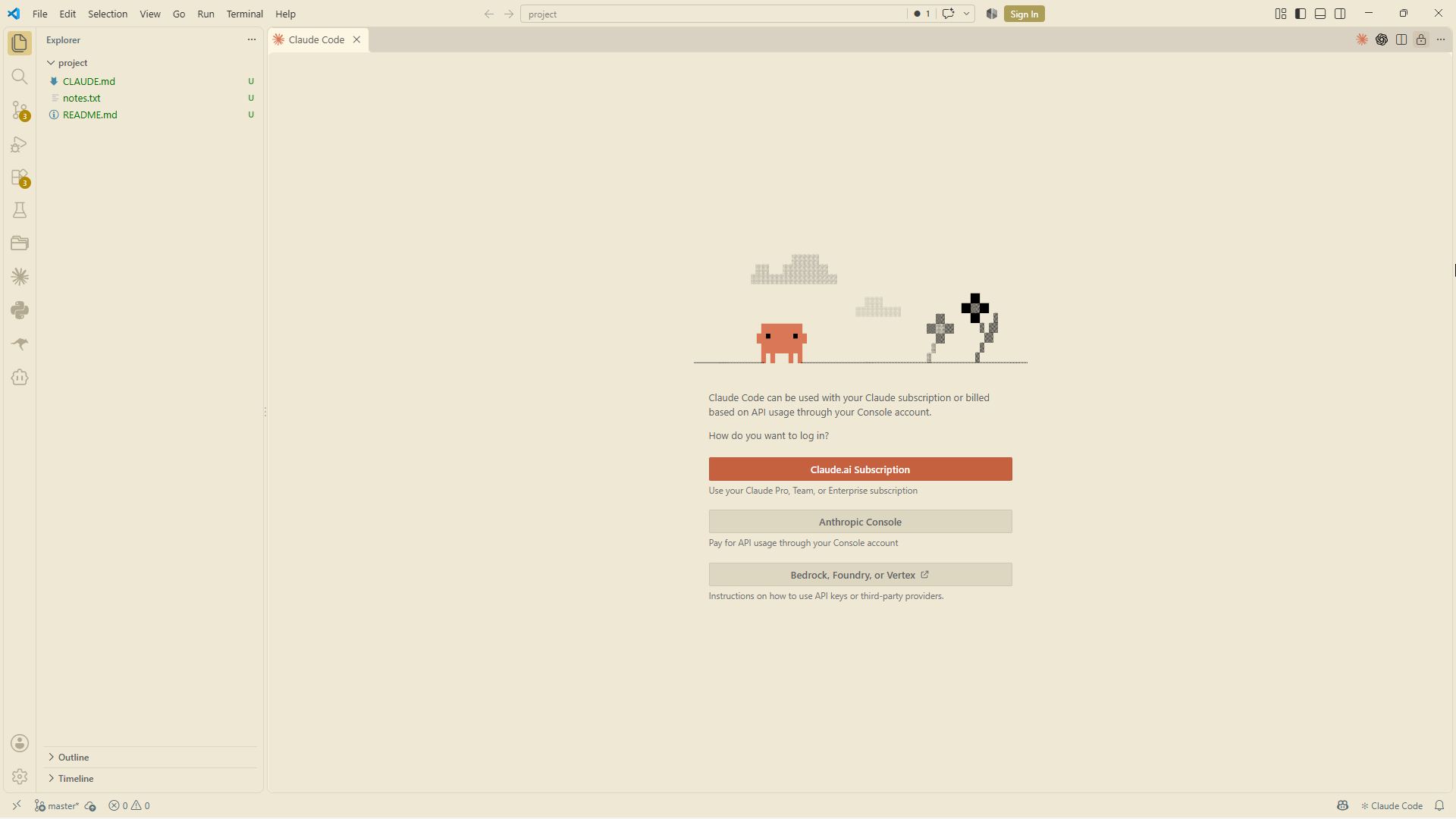Toggle Secondary Side Bar visibility
This screenshot has height=819, width=1456.
[1340, 14]
